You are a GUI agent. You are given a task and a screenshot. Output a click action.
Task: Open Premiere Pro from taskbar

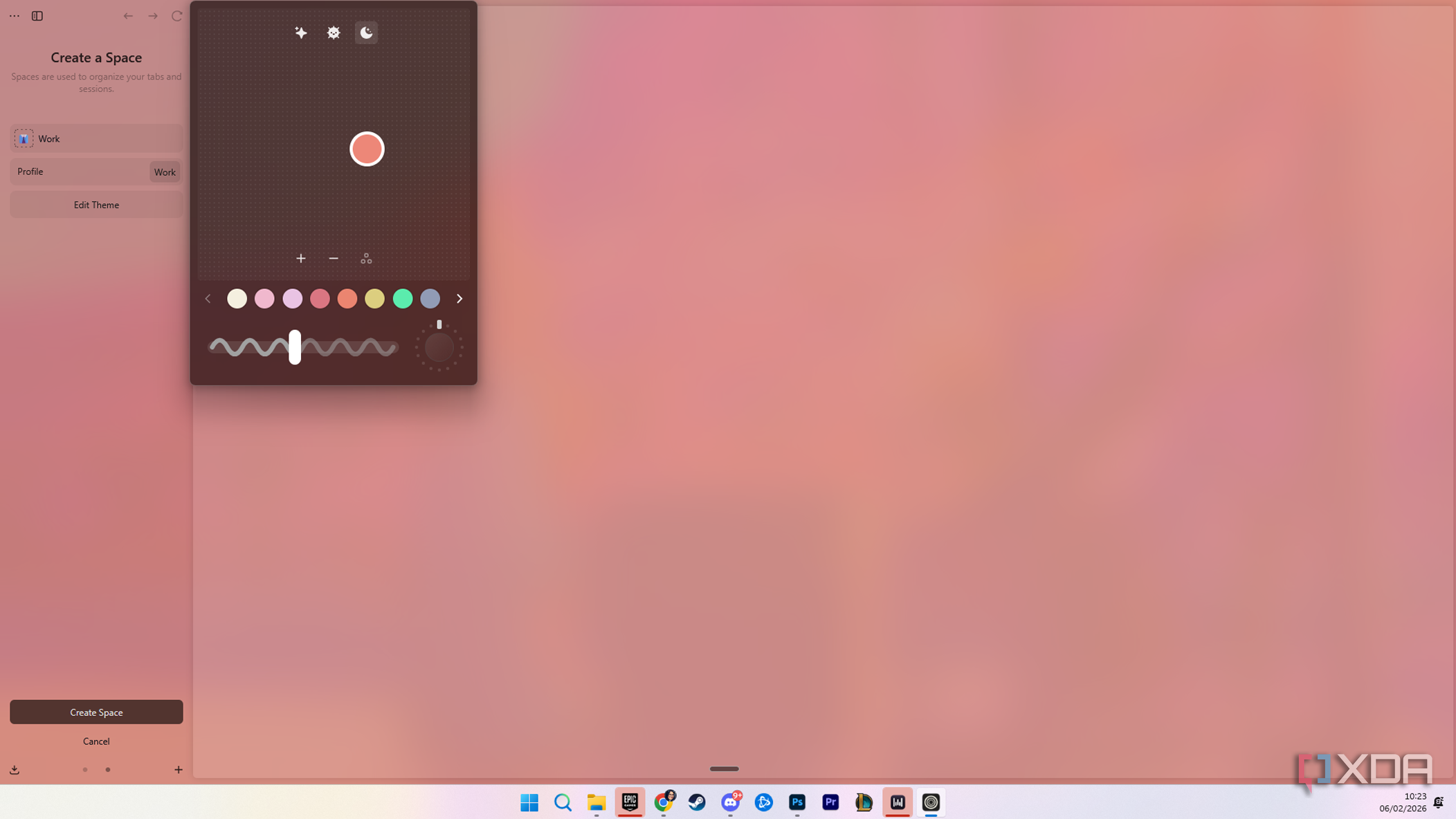click(x=830, y=802)
